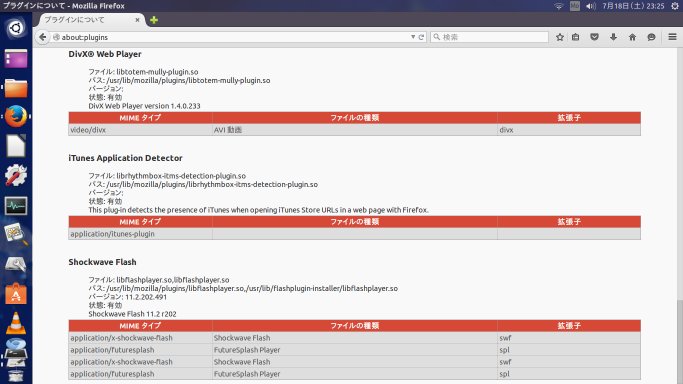Screen dimensions: 683x384
Task: Open URL history dropdown arrow
Action: click(x=413, y=37)
